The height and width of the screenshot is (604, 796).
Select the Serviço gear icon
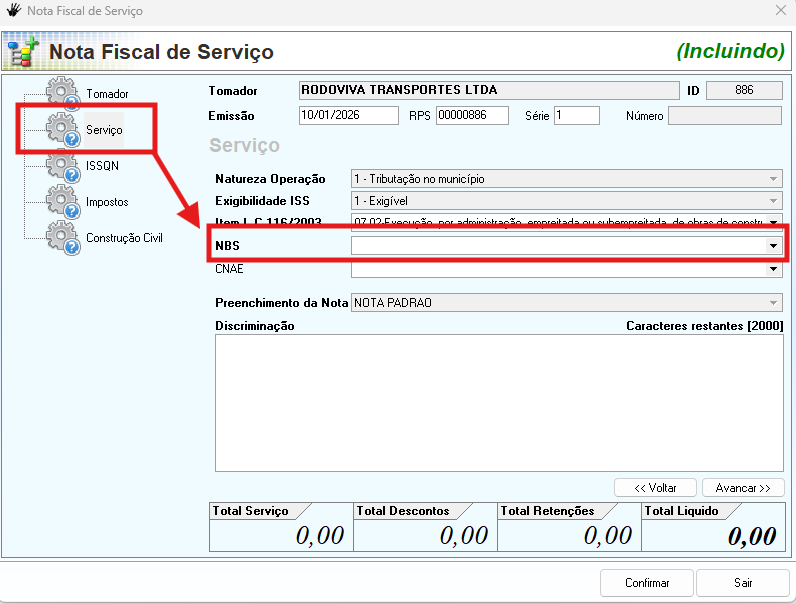(x=63, y=129)
